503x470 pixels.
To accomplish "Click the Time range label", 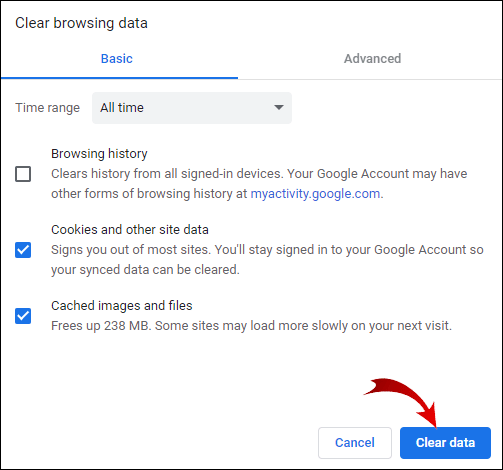I will tap(47, 108).
